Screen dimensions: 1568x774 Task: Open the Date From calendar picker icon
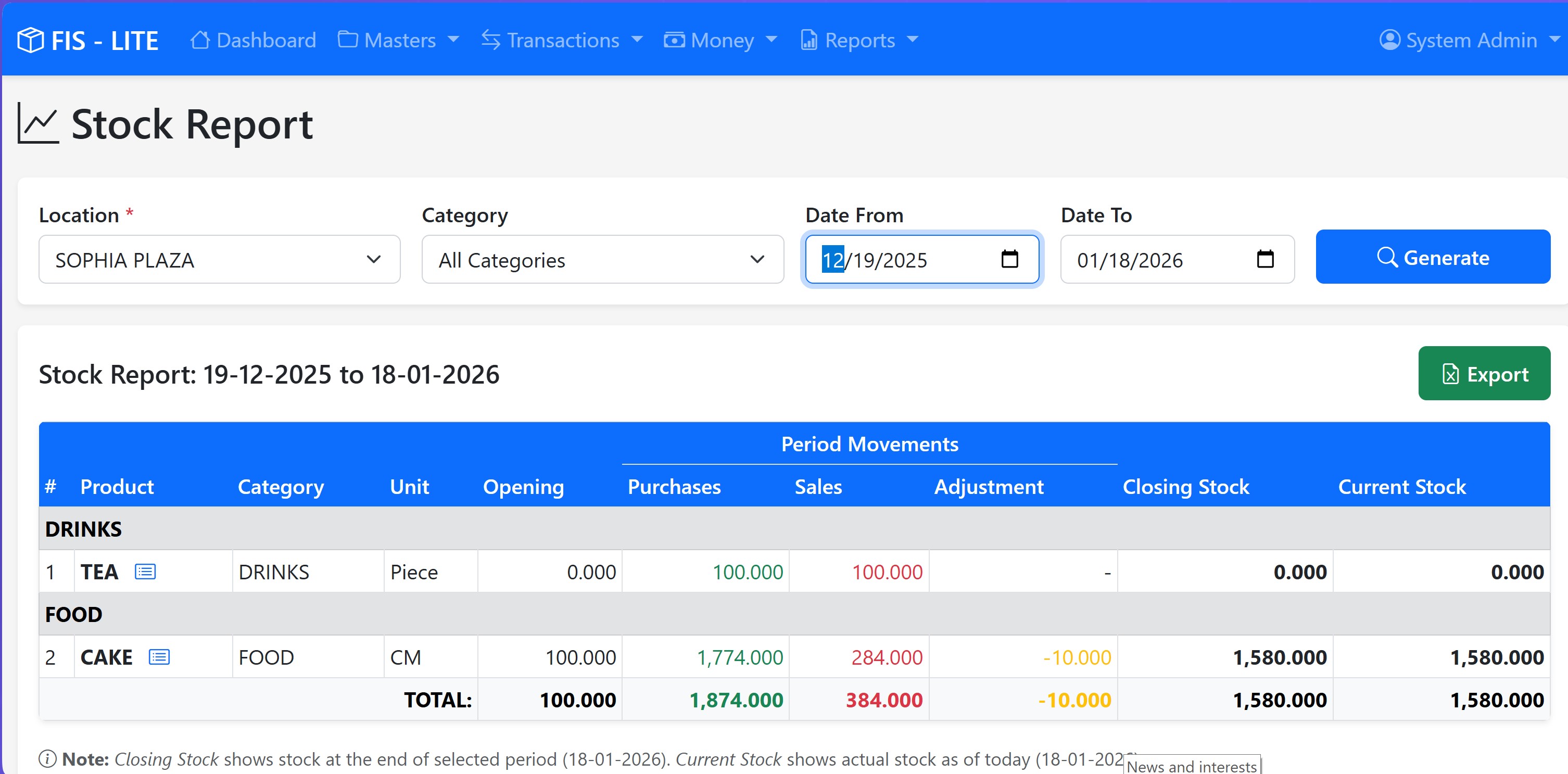[x=1009, y=259]
